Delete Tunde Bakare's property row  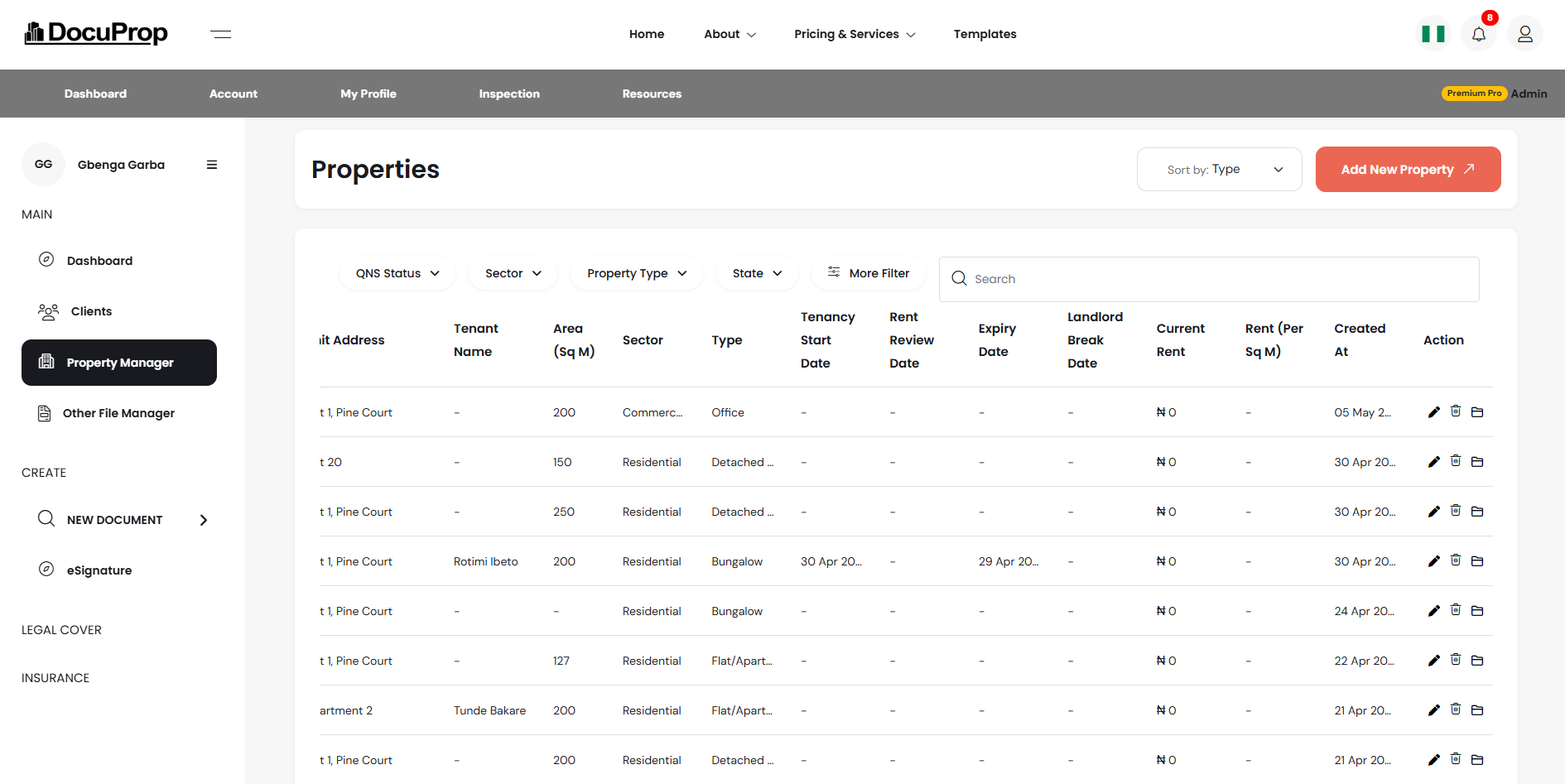pos(1456,709)
